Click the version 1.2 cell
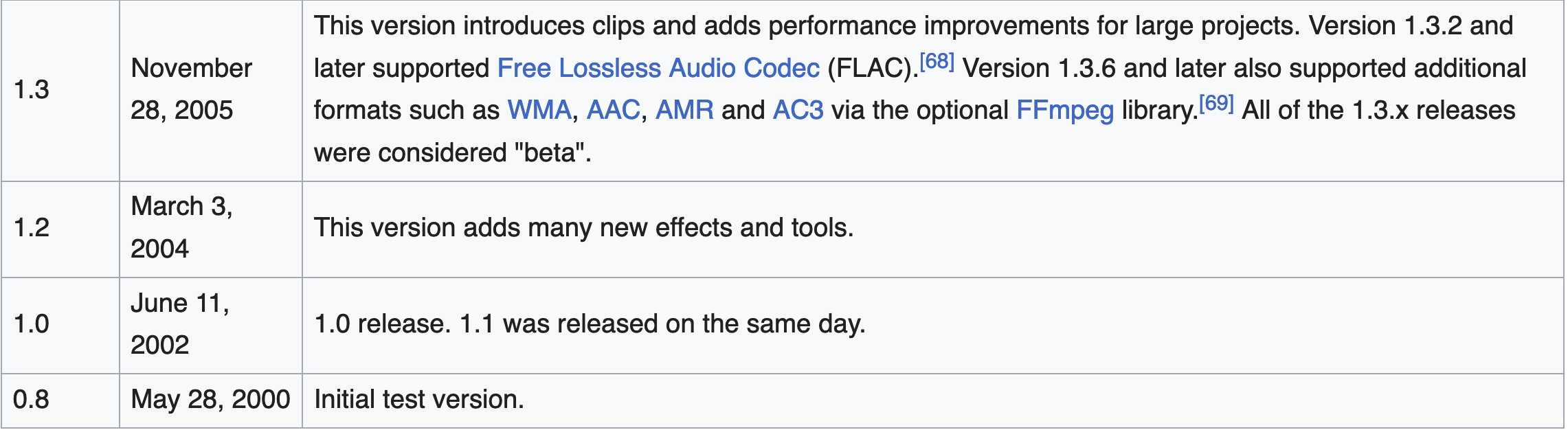This screenshot has height=430, width=1568. tap(32, 228)
